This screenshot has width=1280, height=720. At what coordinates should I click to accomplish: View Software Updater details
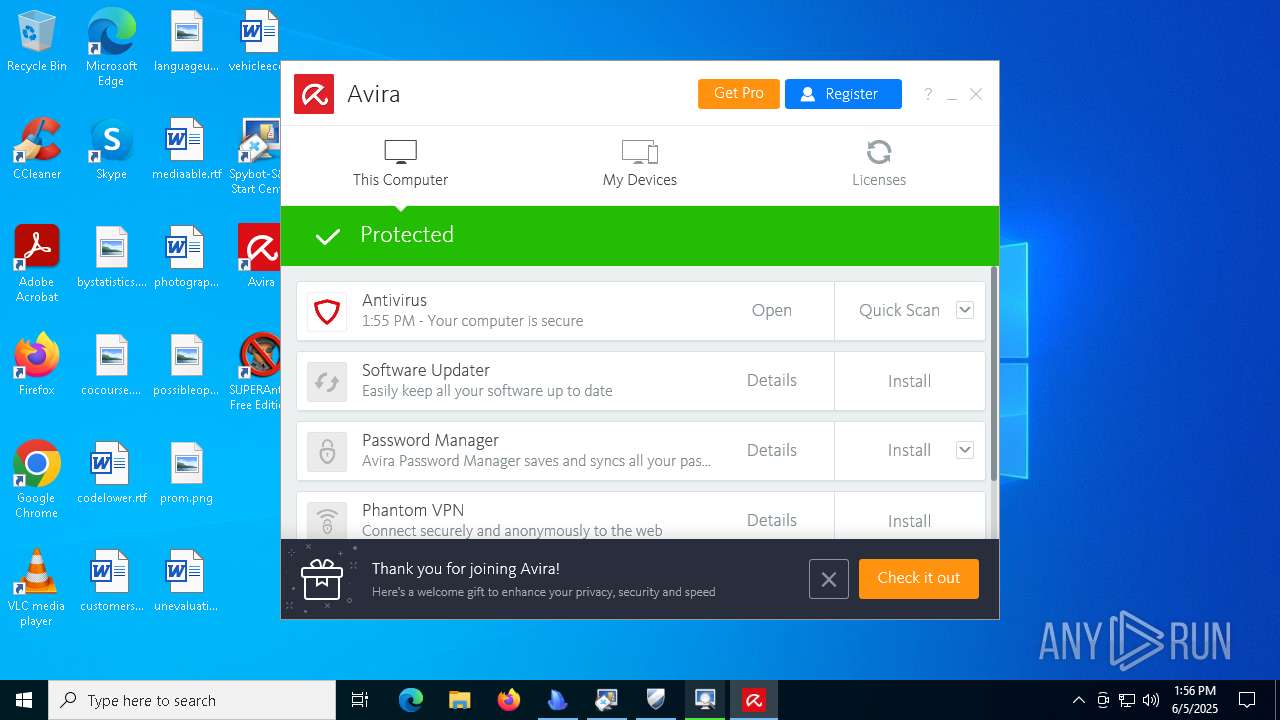pyautogui.click(x=772, y=380)
